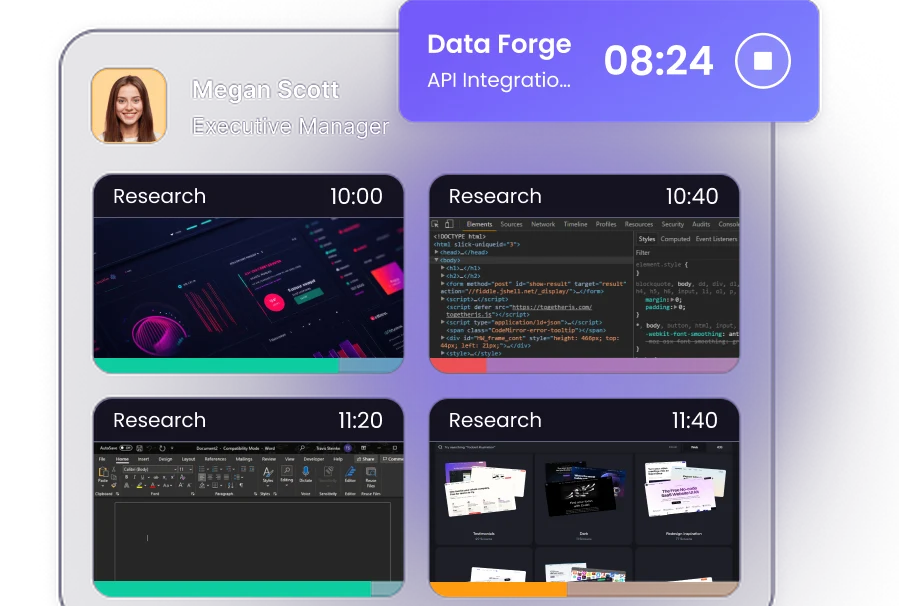899x606 pixels.
Task: Click the Executive Manager job title
Action: click(x=290, y=126)
